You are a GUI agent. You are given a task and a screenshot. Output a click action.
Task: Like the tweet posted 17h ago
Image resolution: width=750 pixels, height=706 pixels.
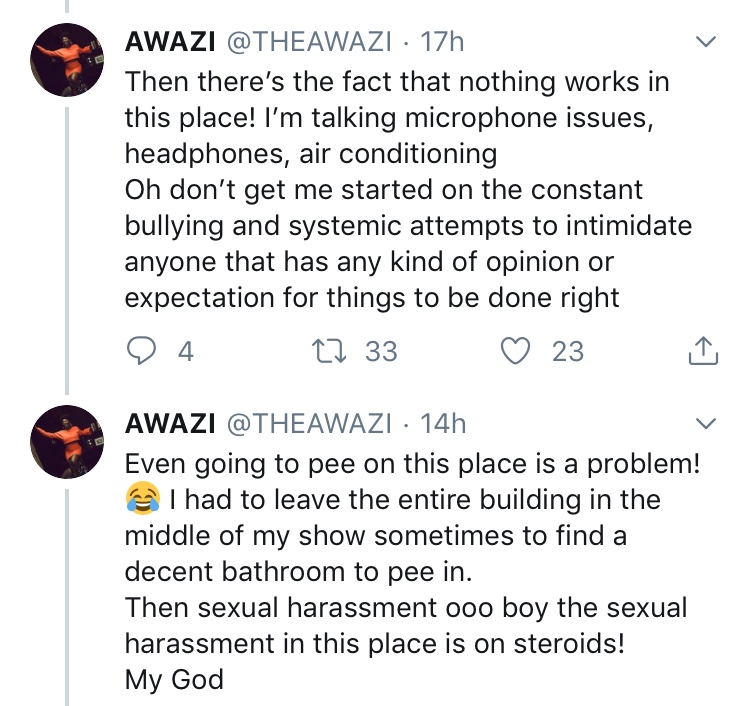click(x=515, y=351)
